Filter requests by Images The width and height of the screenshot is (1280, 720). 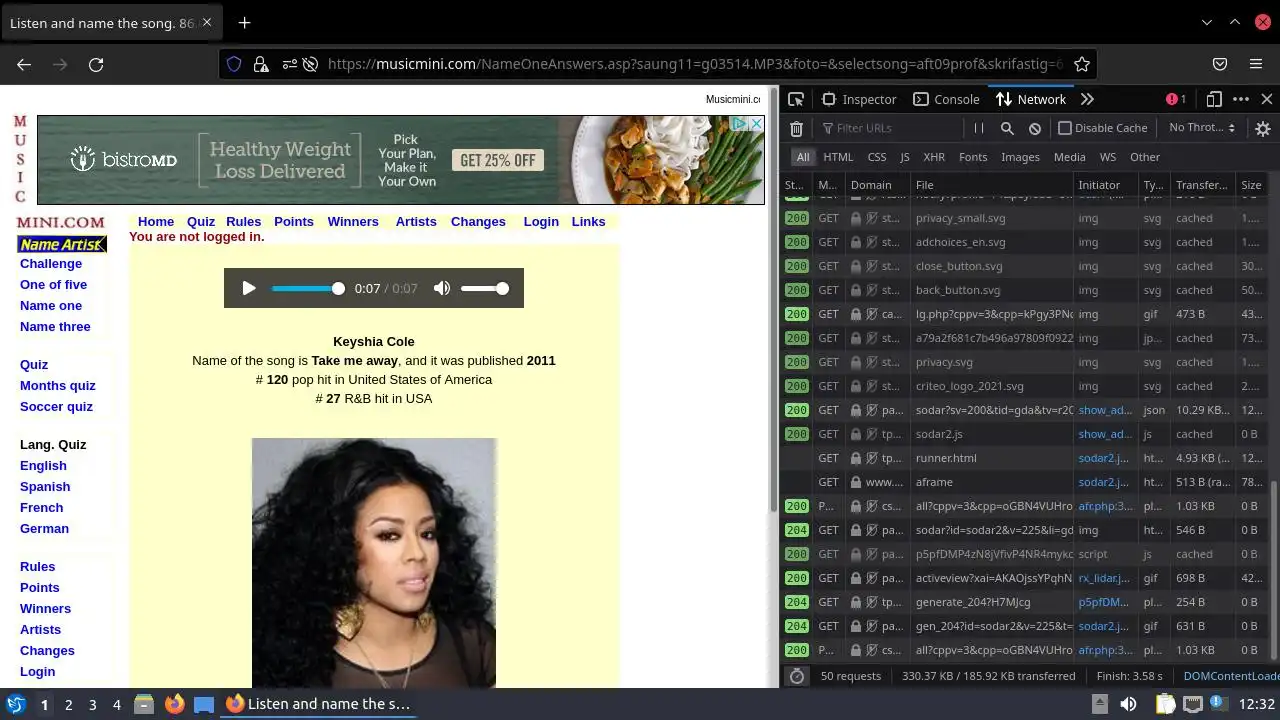(x=1020, y=157)
